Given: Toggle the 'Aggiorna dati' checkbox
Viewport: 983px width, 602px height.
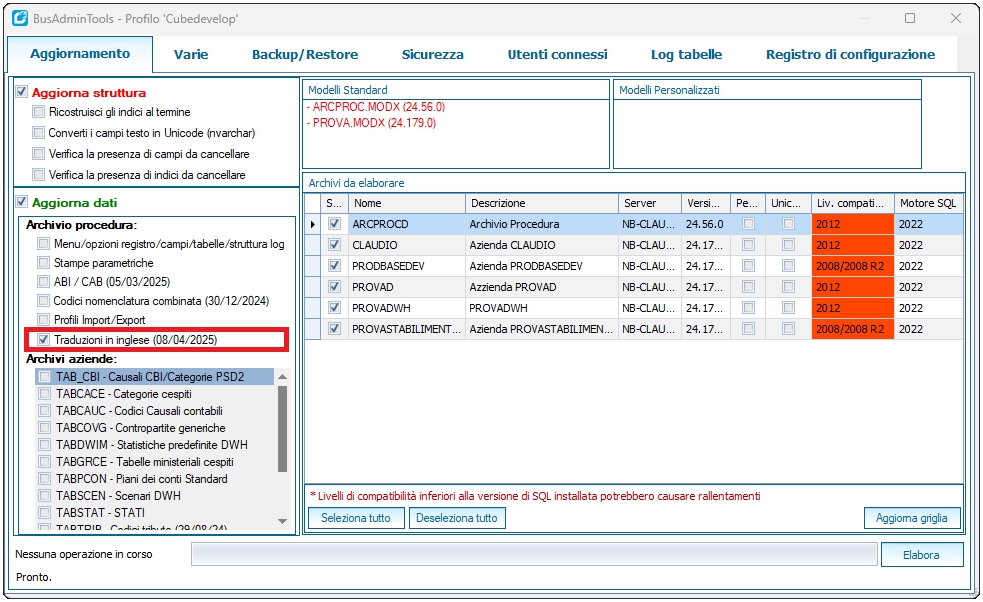Looking at the screenshot, I should pyautogui.click(x=23, y=203).
